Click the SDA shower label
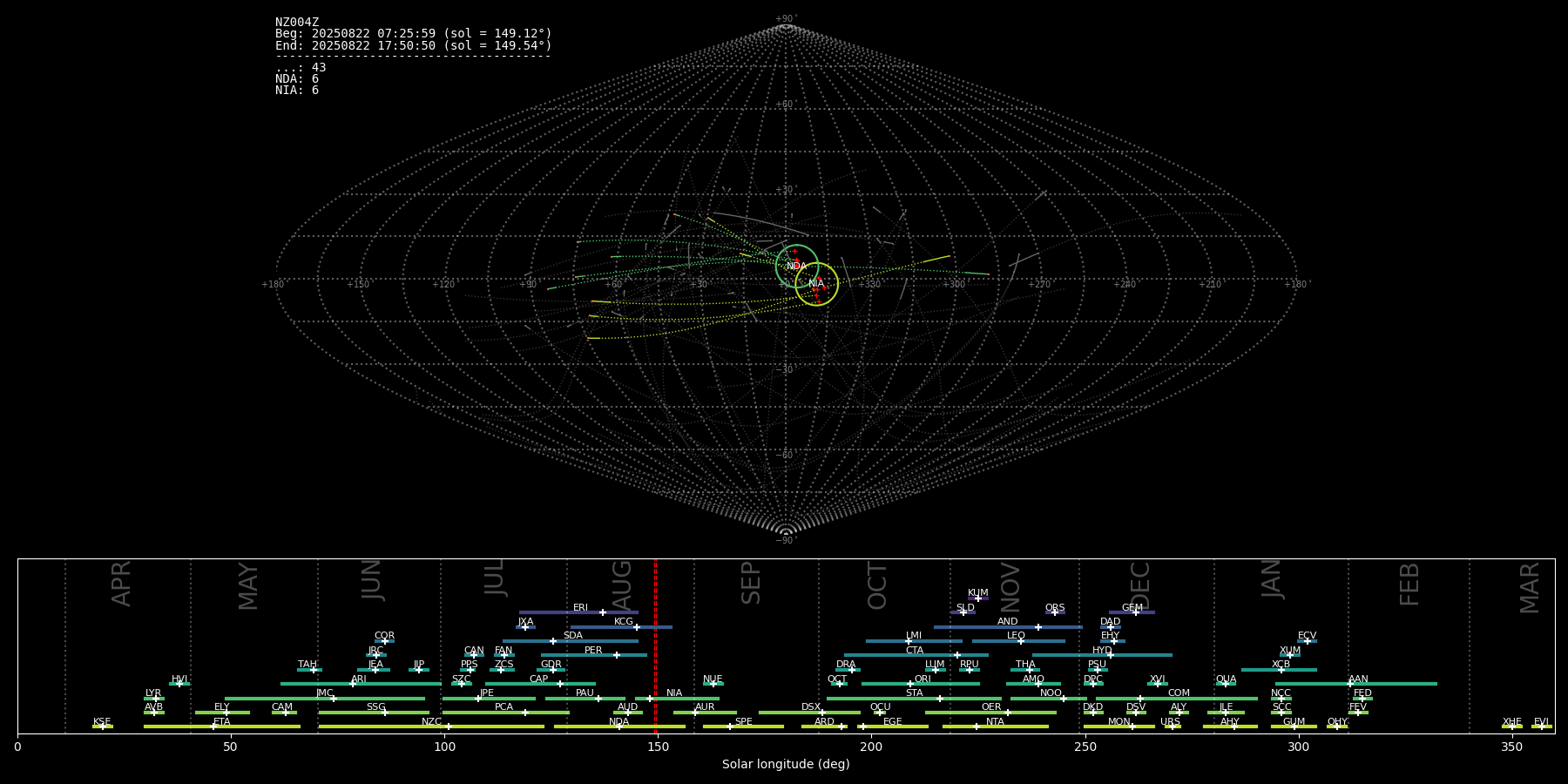This screenshot has width=1568, height=784. (x=572, y=636)
